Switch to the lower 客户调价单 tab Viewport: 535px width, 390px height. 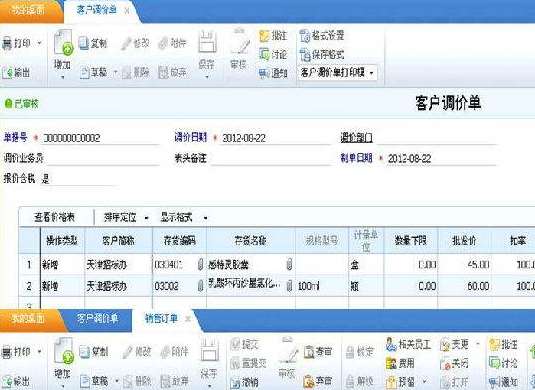[97, 319]
